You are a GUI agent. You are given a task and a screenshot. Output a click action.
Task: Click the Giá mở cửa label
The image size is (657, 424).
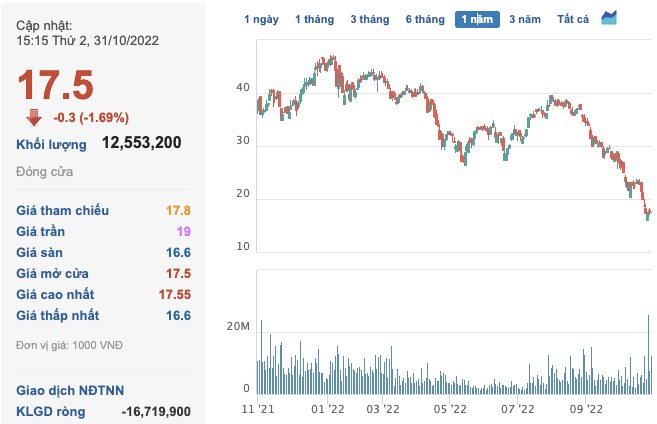53,273
